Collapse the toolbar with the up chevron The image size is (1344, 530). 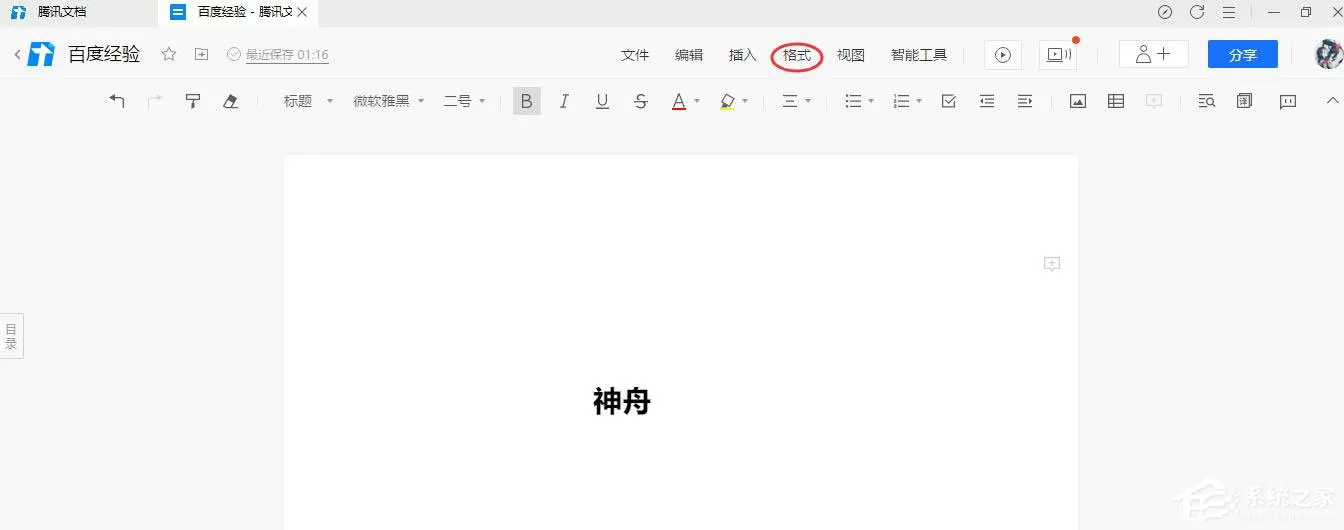pos(1331,101)
